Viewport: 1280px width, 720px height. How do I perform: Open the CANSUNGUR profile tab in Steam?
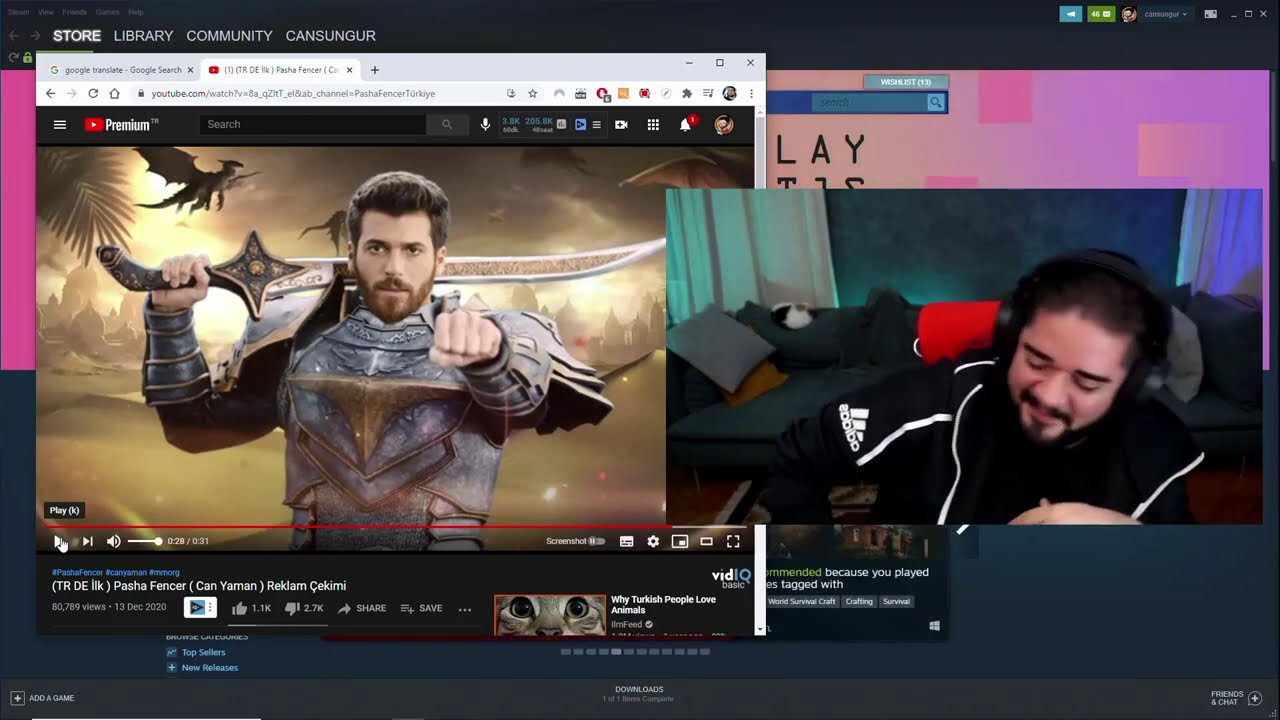pyautogui.click(x=331, y=35)
